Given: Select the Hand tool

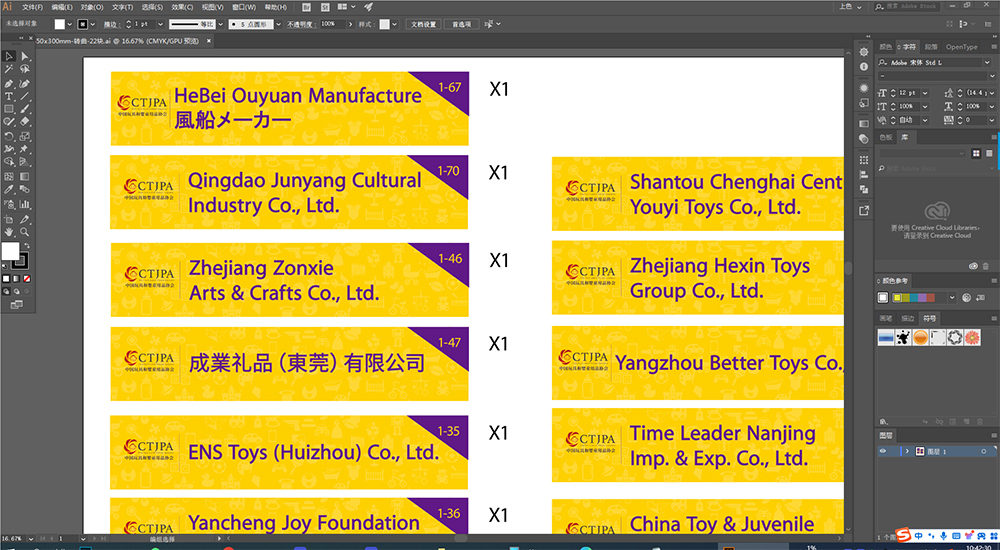Looking at the screenshot, I should click(x=9, y=232).
